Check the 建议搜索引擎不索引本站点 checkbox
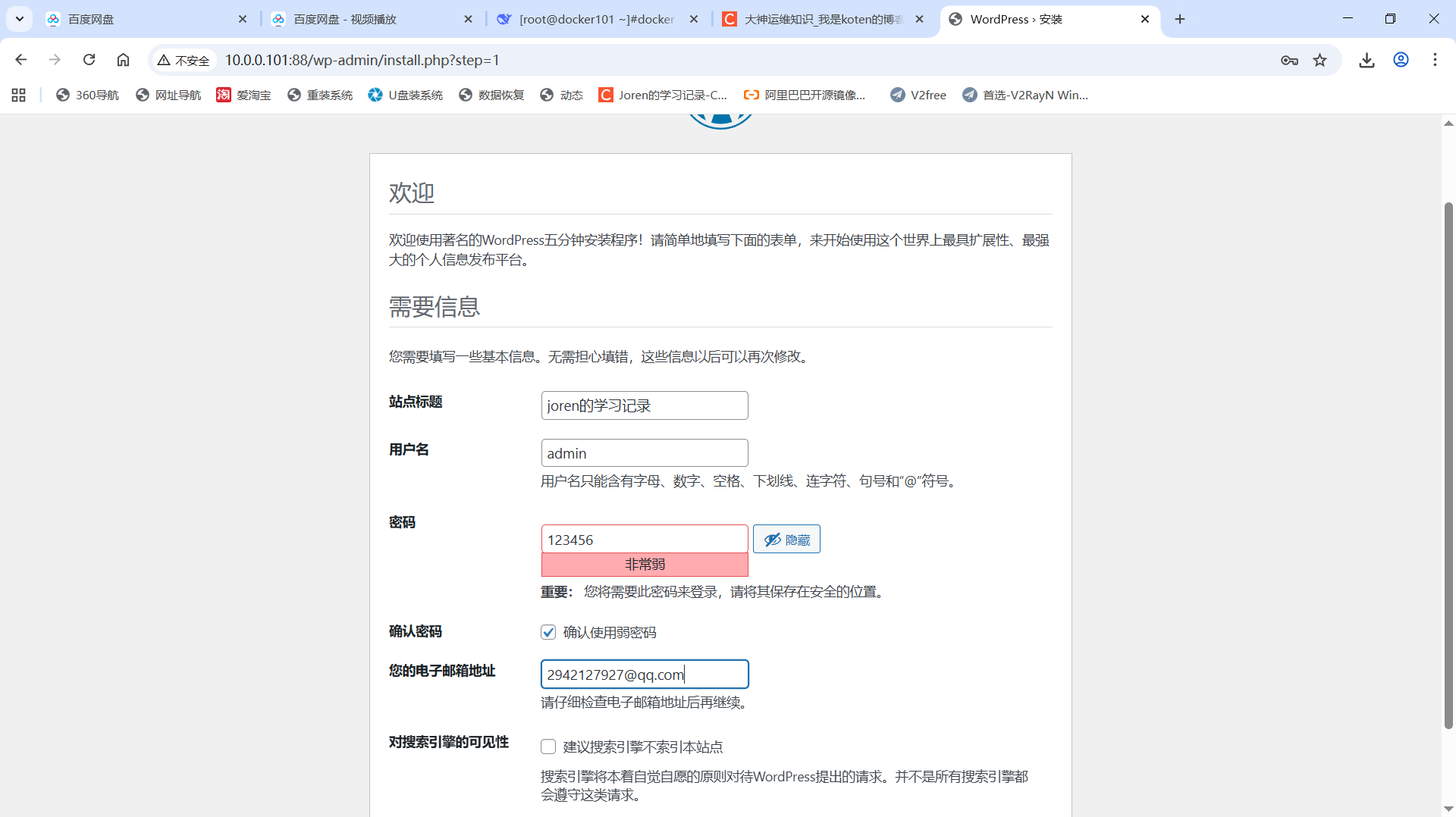 coord(548,747)
